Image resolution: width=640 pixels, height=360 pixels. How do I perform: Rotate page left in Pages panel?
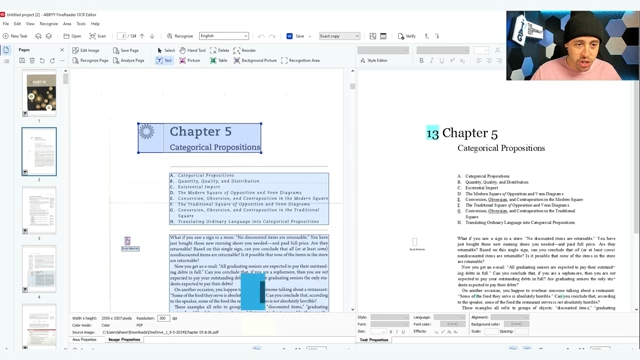[42, 60]
